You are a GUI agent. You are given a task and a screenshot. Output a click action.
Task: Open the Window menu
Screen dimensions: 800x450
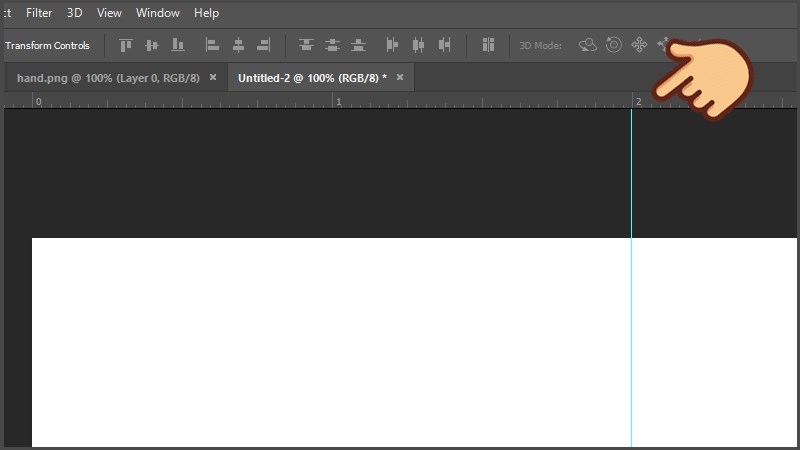click(x=157, y=13)
